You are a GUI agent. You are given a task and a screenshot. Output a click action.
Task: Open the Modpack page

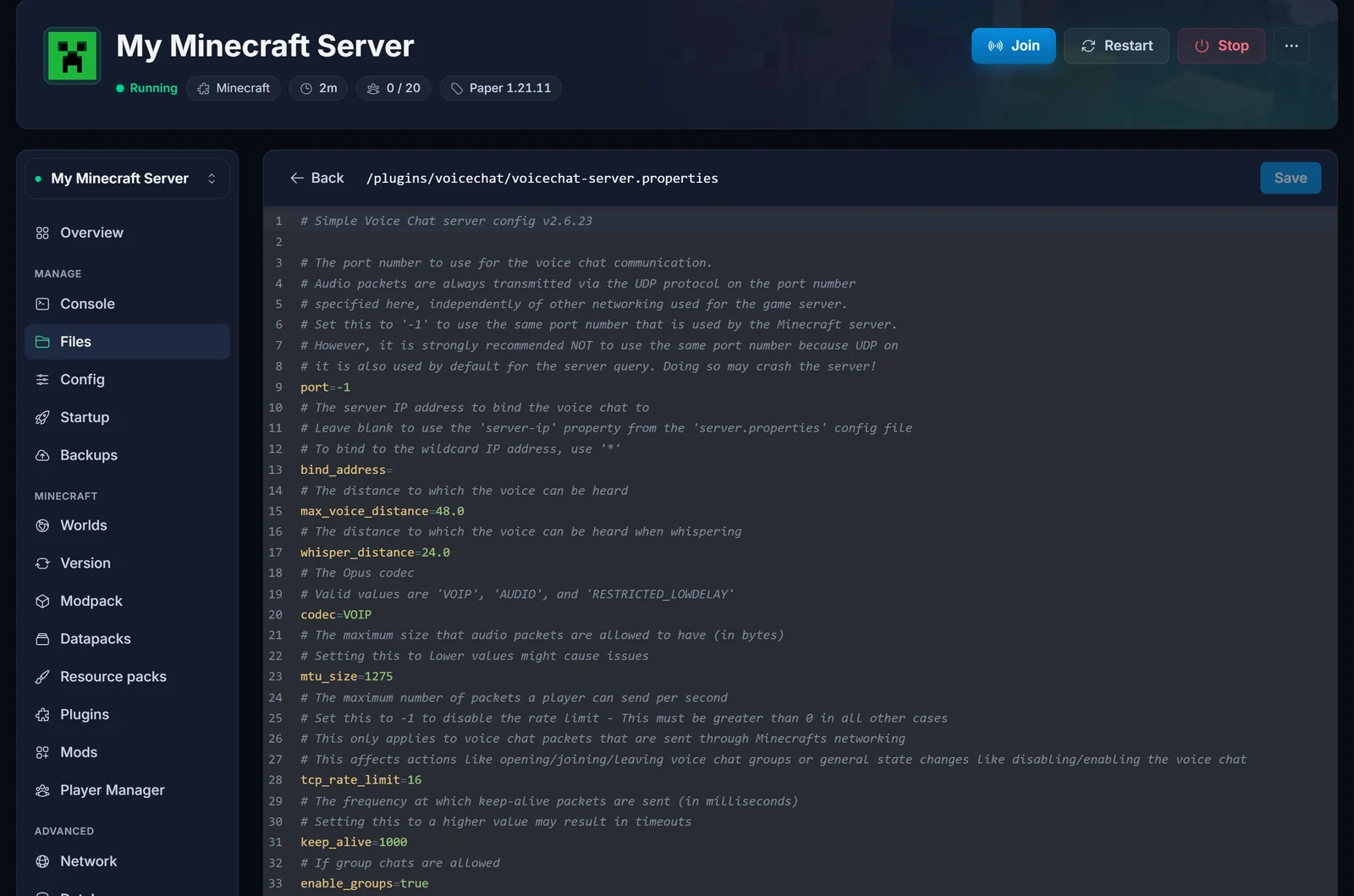click(x=127, y=601)
